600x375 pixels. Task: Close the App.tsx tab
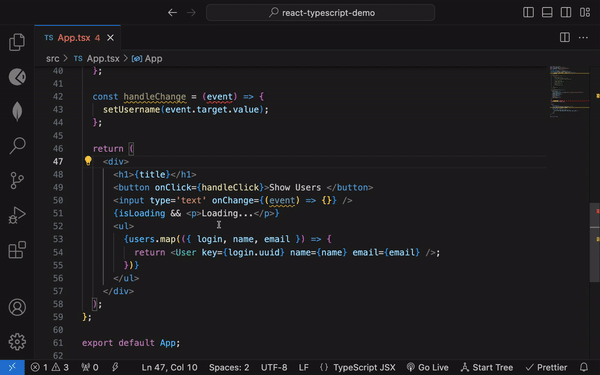pyautogui.click(x=110, y=38)
